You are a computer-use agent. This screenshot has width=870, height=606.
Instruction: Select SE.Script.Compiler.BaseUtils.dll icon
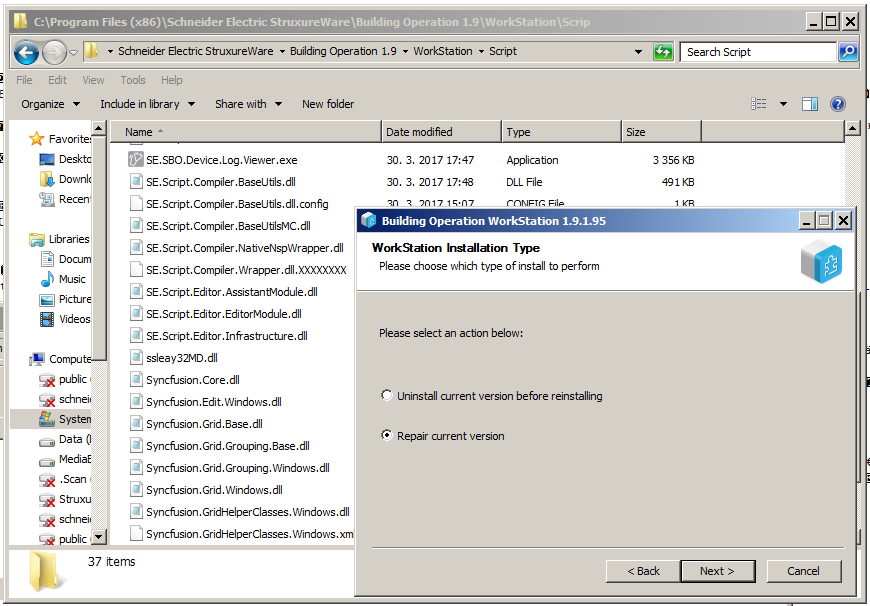pyautogui.click(x=136, y=181)
